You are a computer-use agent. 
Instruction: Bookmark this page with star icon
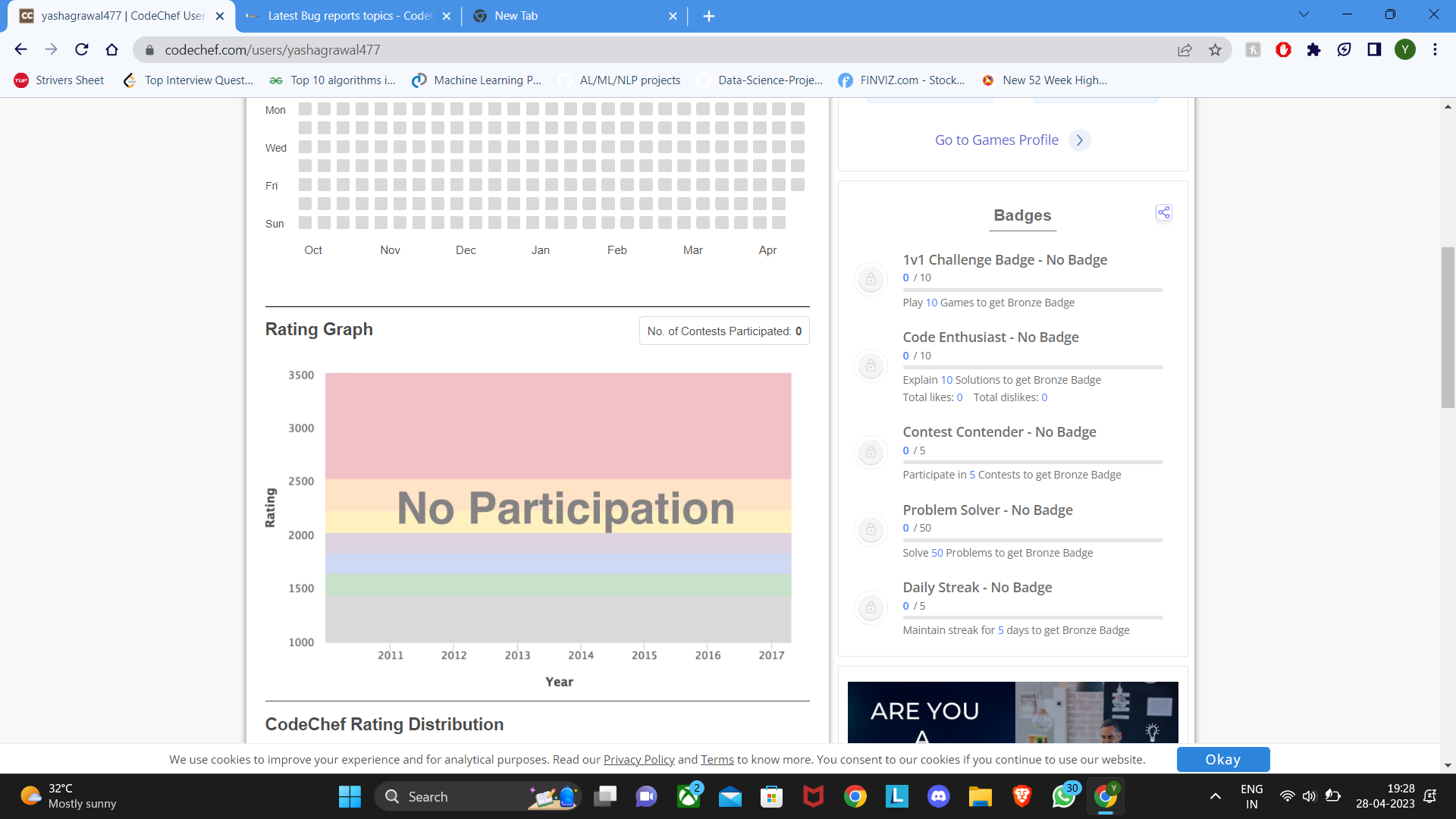(1215, 50)
